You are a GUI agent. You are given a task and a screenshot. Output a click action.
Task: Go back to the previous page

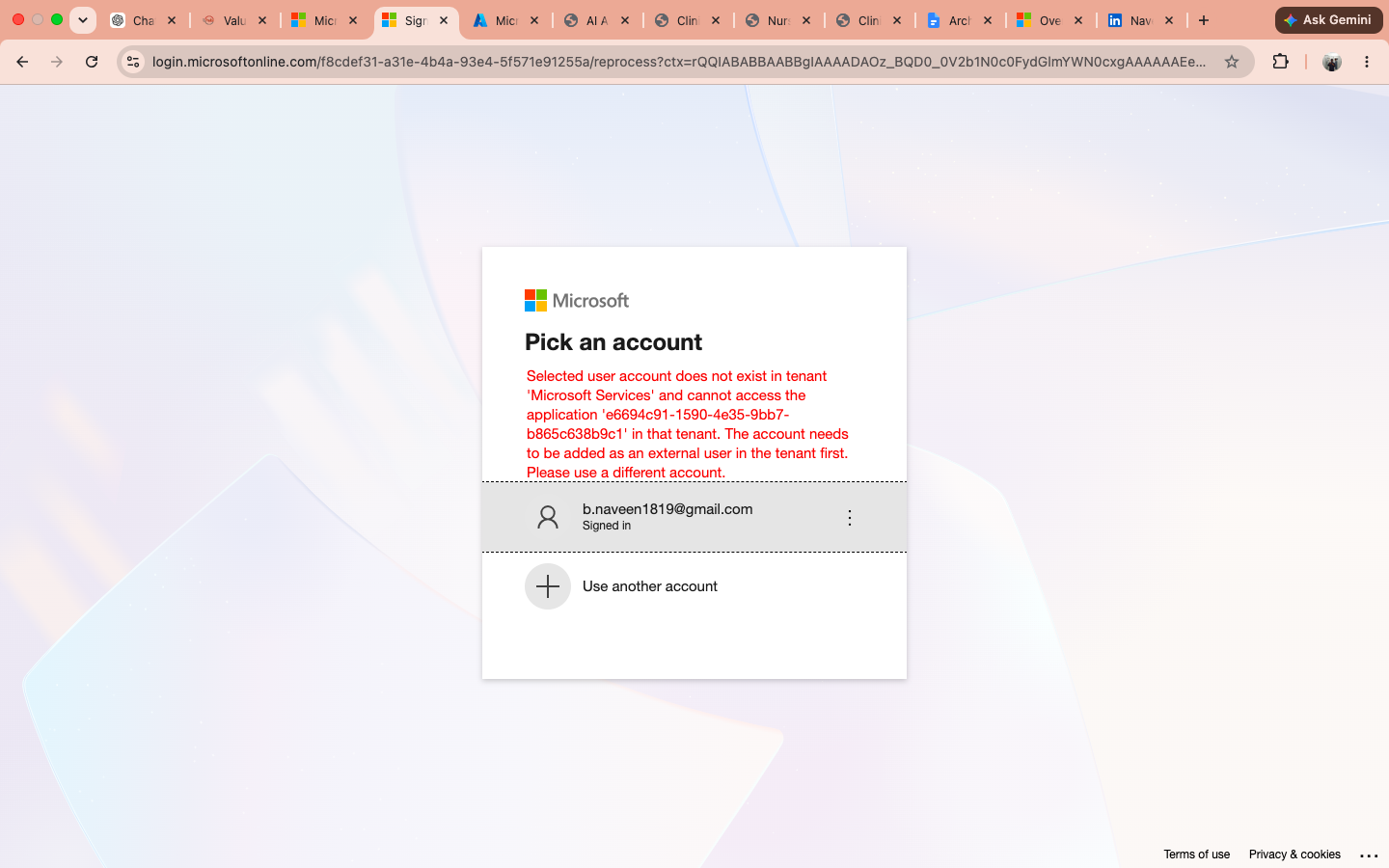(22, 62)
